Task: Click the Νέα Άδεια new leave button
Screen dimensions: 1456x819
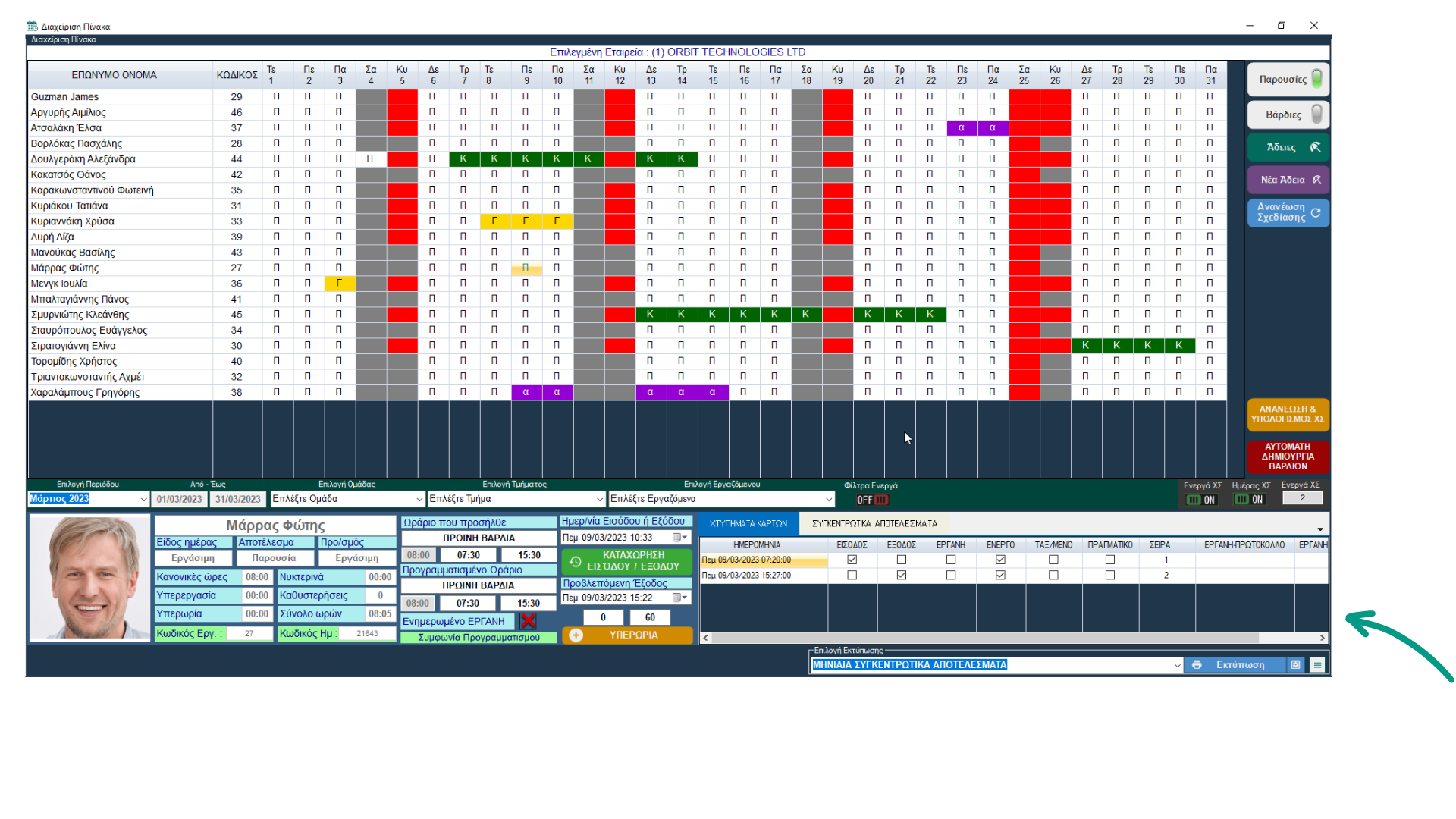Action: coord(1288,180)
